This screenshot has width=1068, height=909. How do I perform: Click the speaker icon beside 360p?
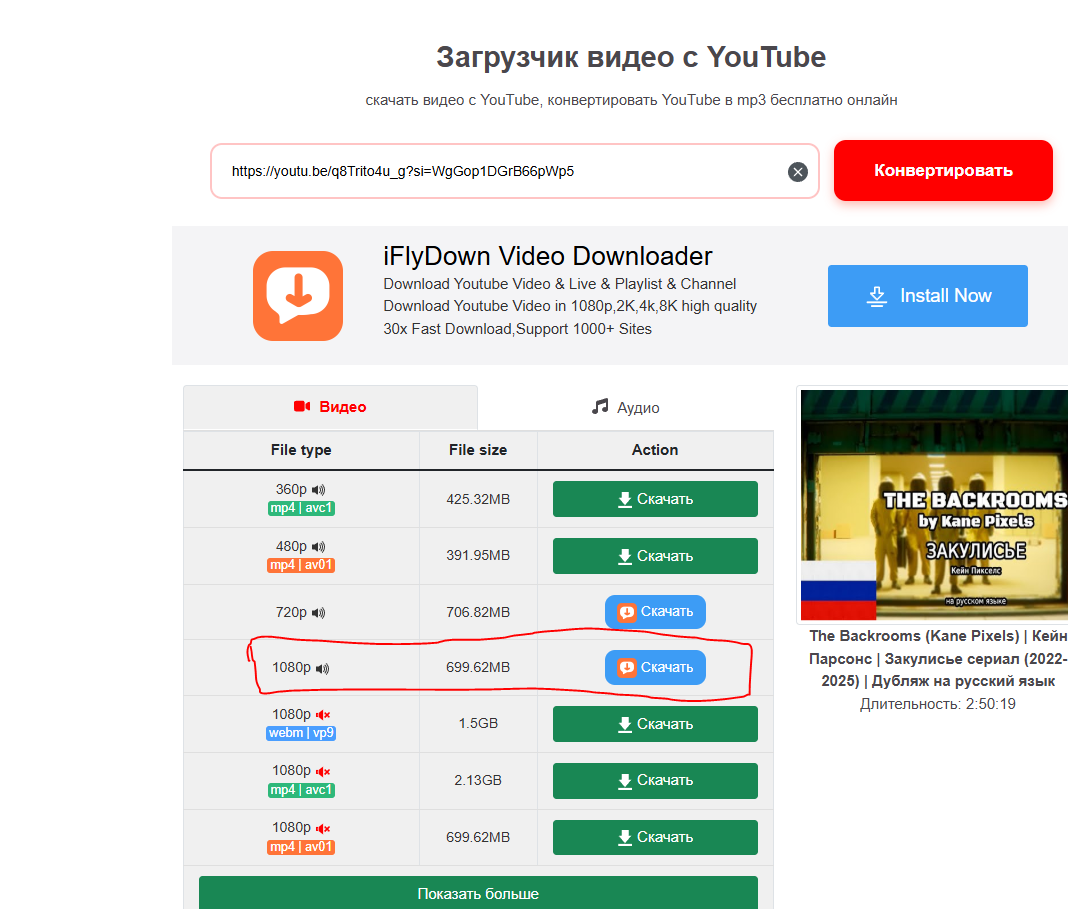tap(319, 490)
